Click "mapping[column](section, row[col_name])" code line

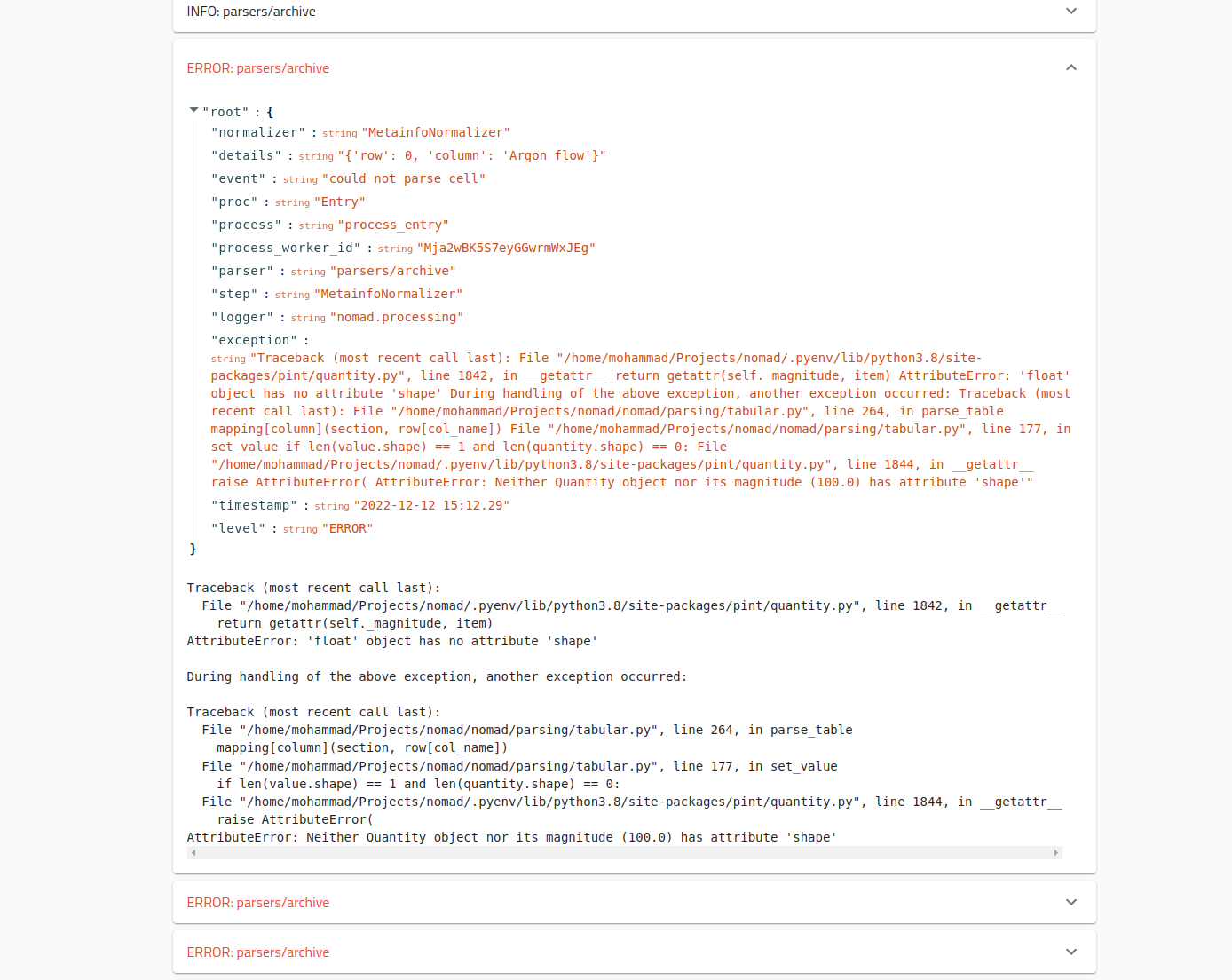pos(362,747)
